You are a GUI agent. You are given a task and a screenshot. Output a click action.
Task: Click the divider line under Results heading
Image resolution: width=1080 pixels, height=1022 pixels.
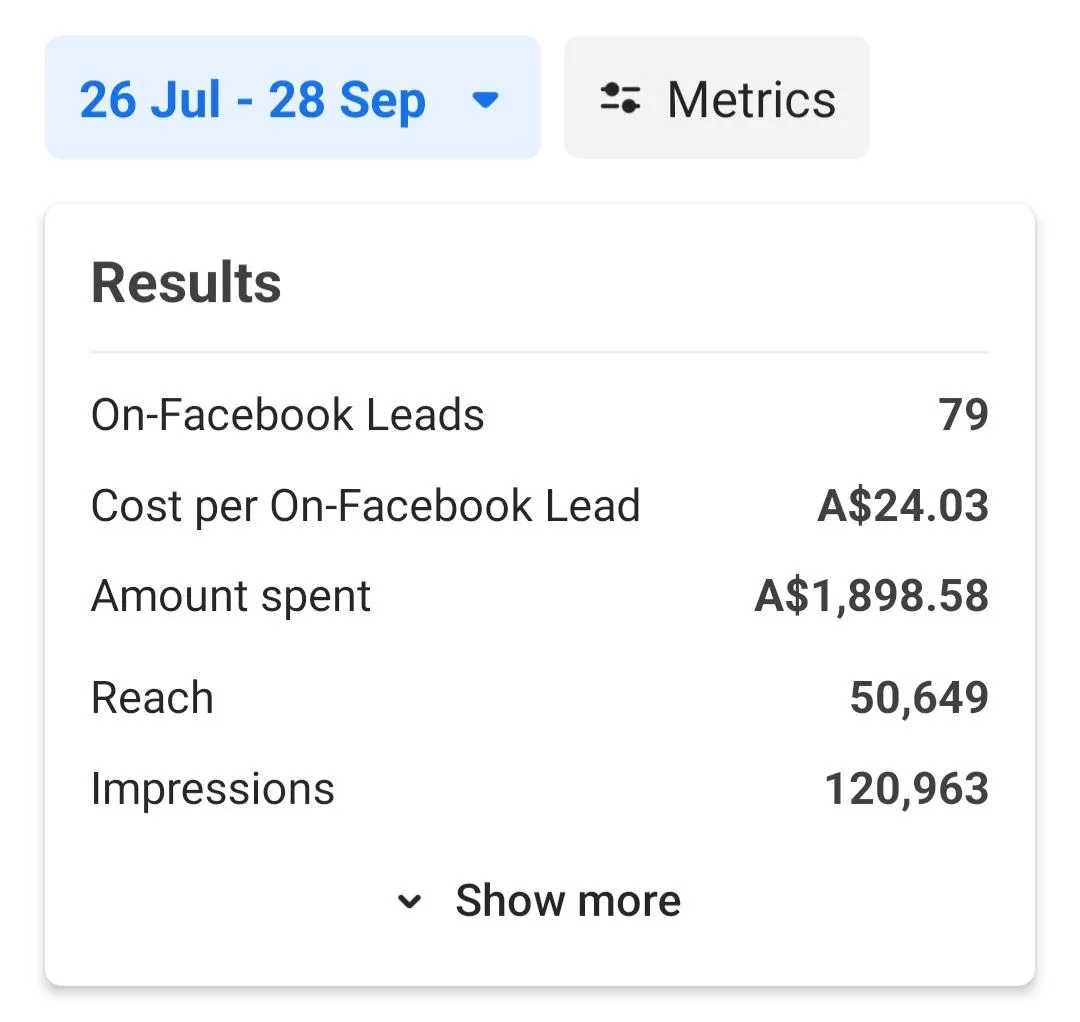click(540, 352)
